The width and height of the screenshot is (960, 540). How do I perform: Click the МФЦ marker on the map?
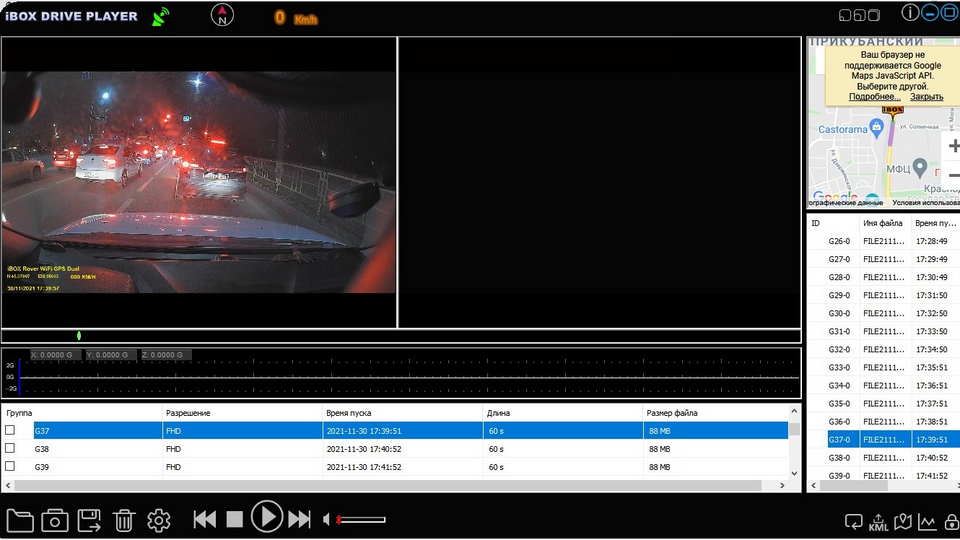pos(919,167)
